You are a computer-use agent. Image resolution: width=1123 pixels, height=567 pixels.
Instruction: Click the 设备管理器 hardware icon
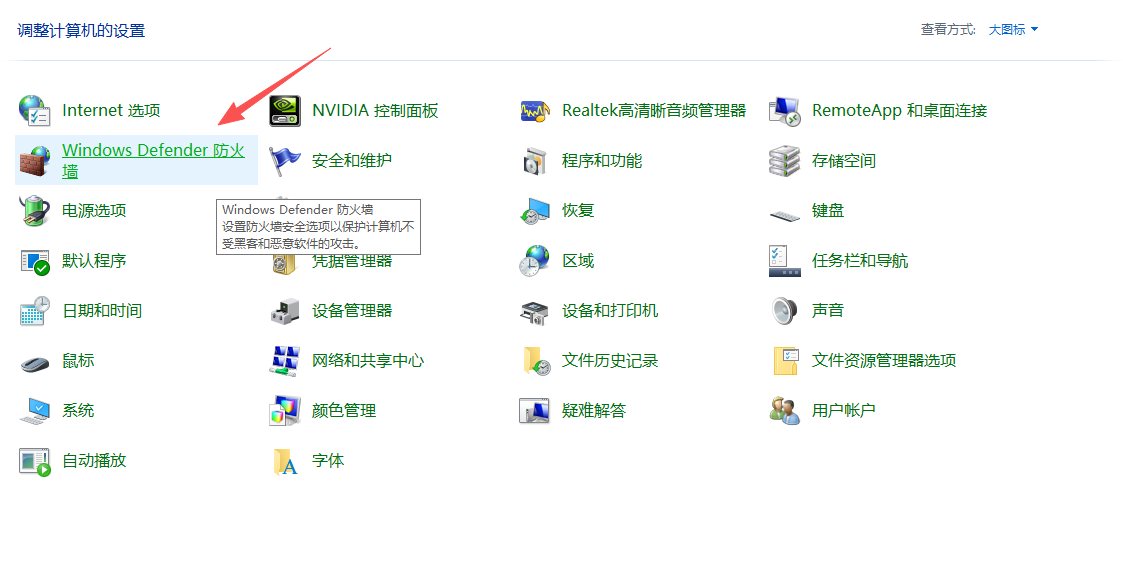[284, 311]
